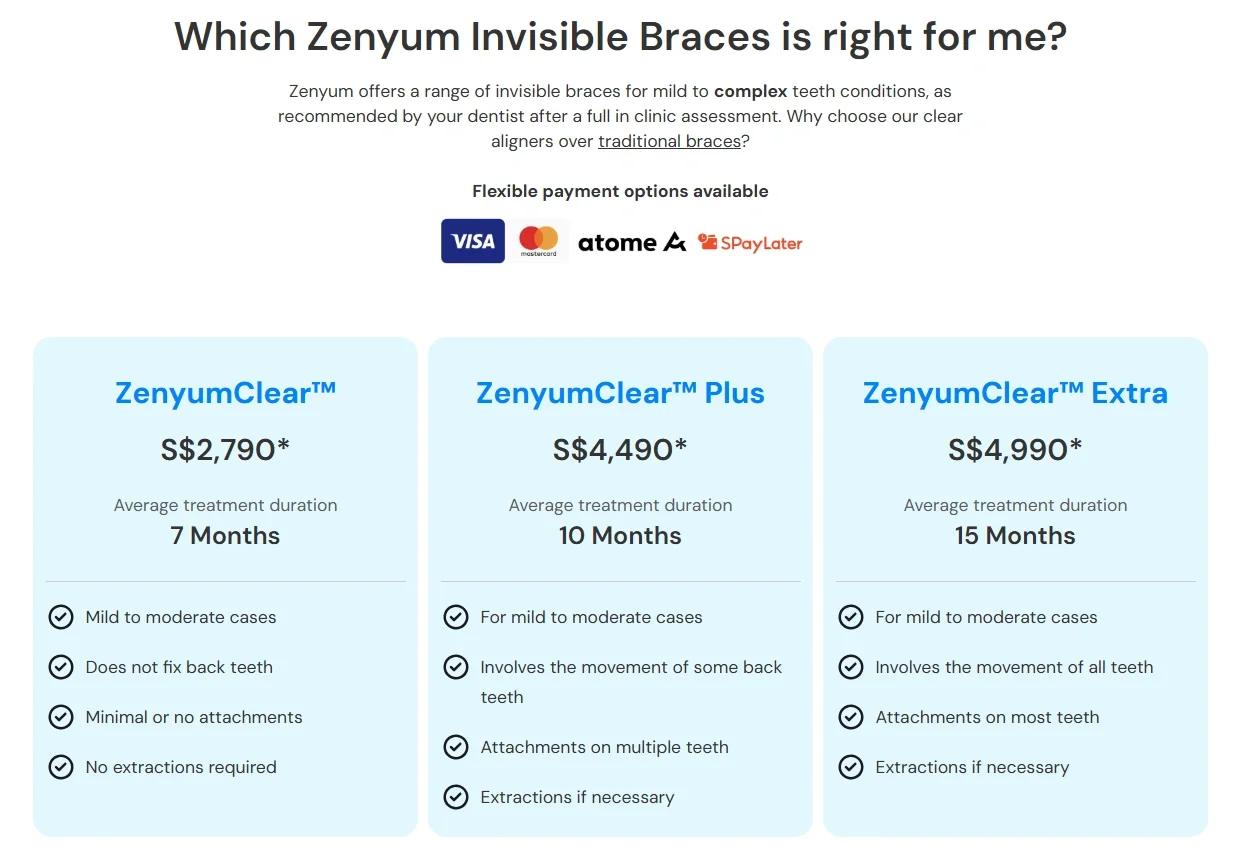Select the ZenyumClear™ Plus plan title
This screenshot has height=850, width=1241.
pos(620,393)
